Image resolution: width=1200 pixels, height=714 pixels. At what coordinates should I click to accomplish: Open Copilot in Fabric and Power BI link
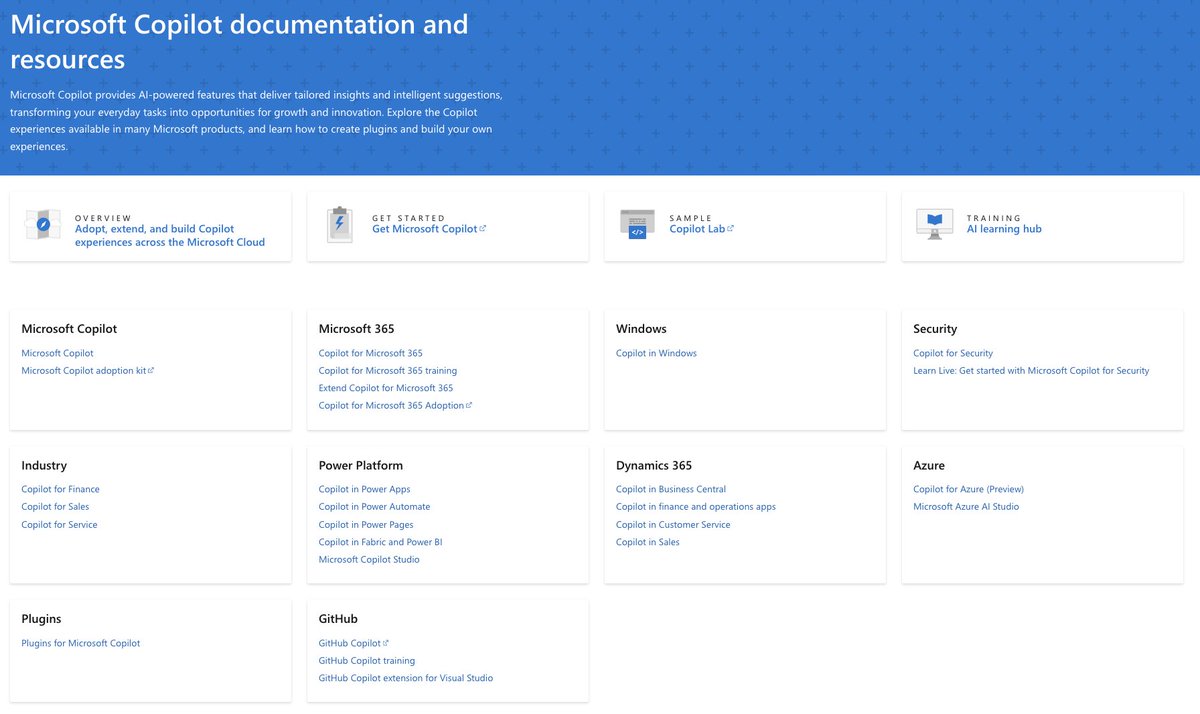[380, 542]
